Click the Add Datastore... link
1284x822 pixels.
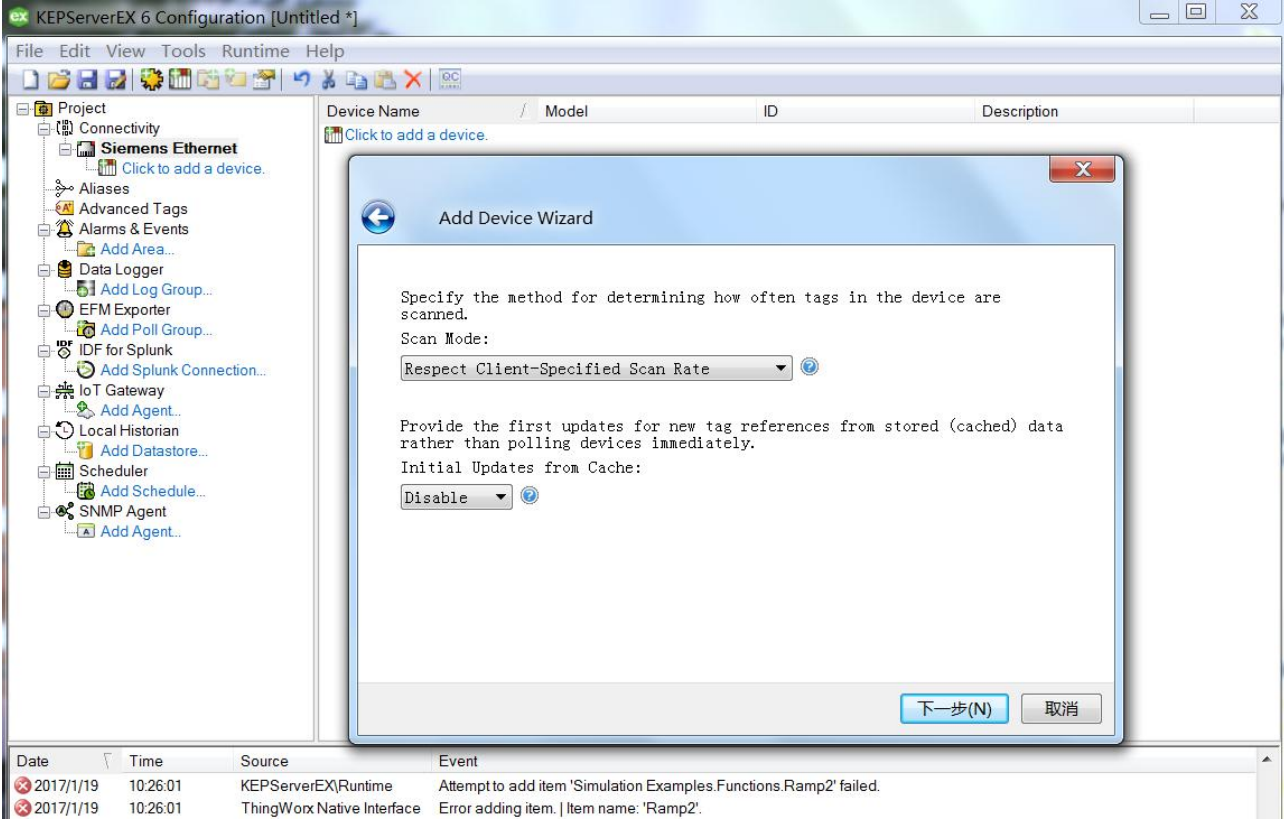click(154, 451)
